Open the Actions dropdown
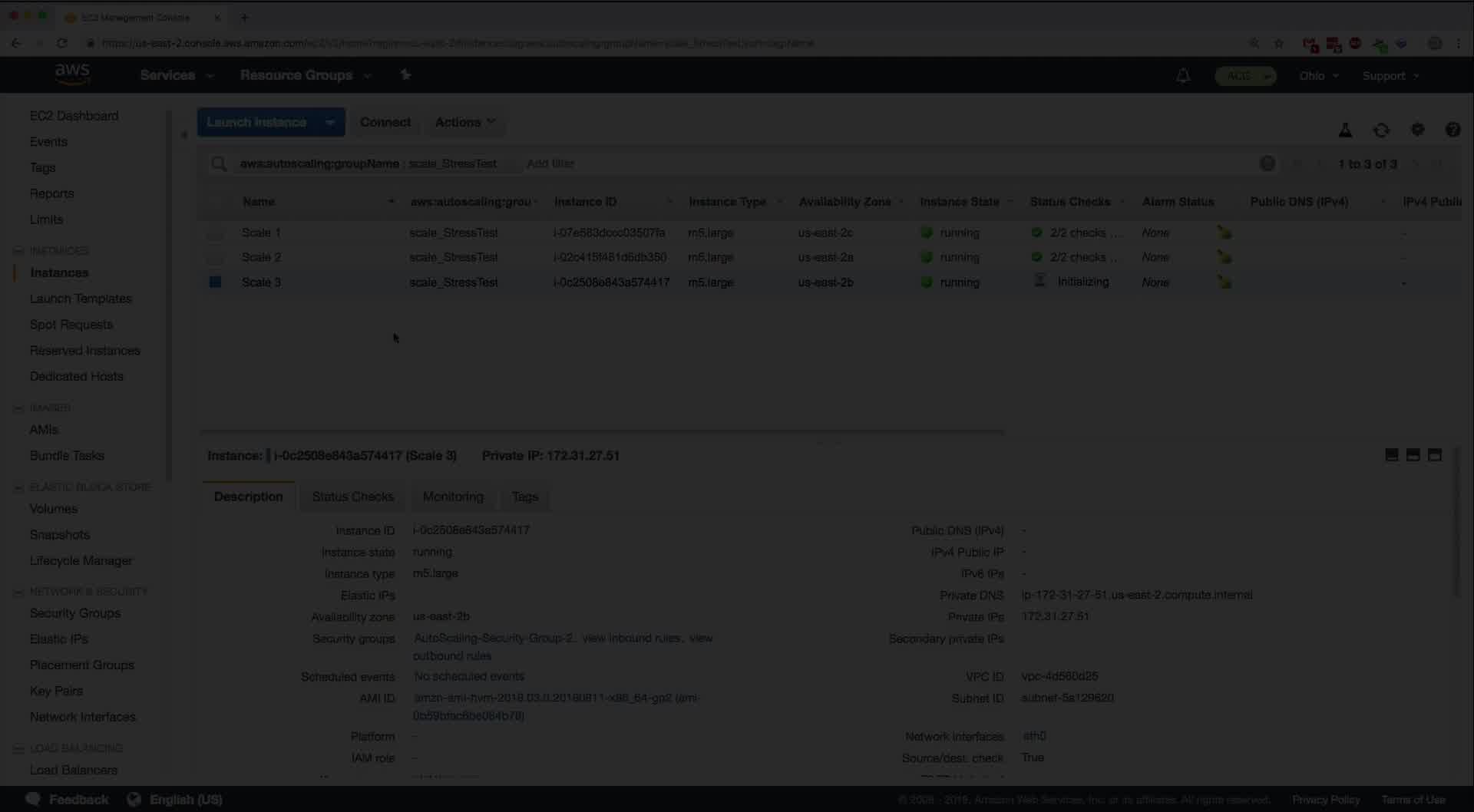 (x=465, y=122)
